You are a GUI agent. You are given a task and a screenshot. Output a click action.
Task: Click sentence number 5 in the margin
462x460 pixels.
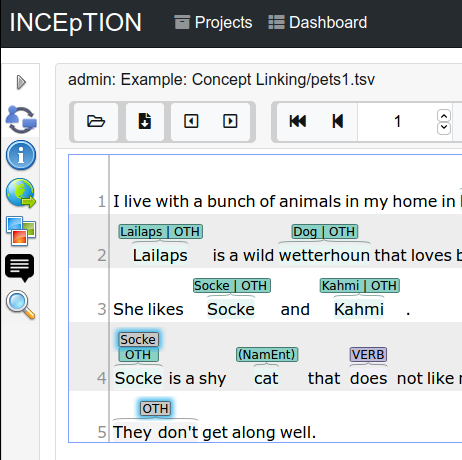(x=102, y=433)
